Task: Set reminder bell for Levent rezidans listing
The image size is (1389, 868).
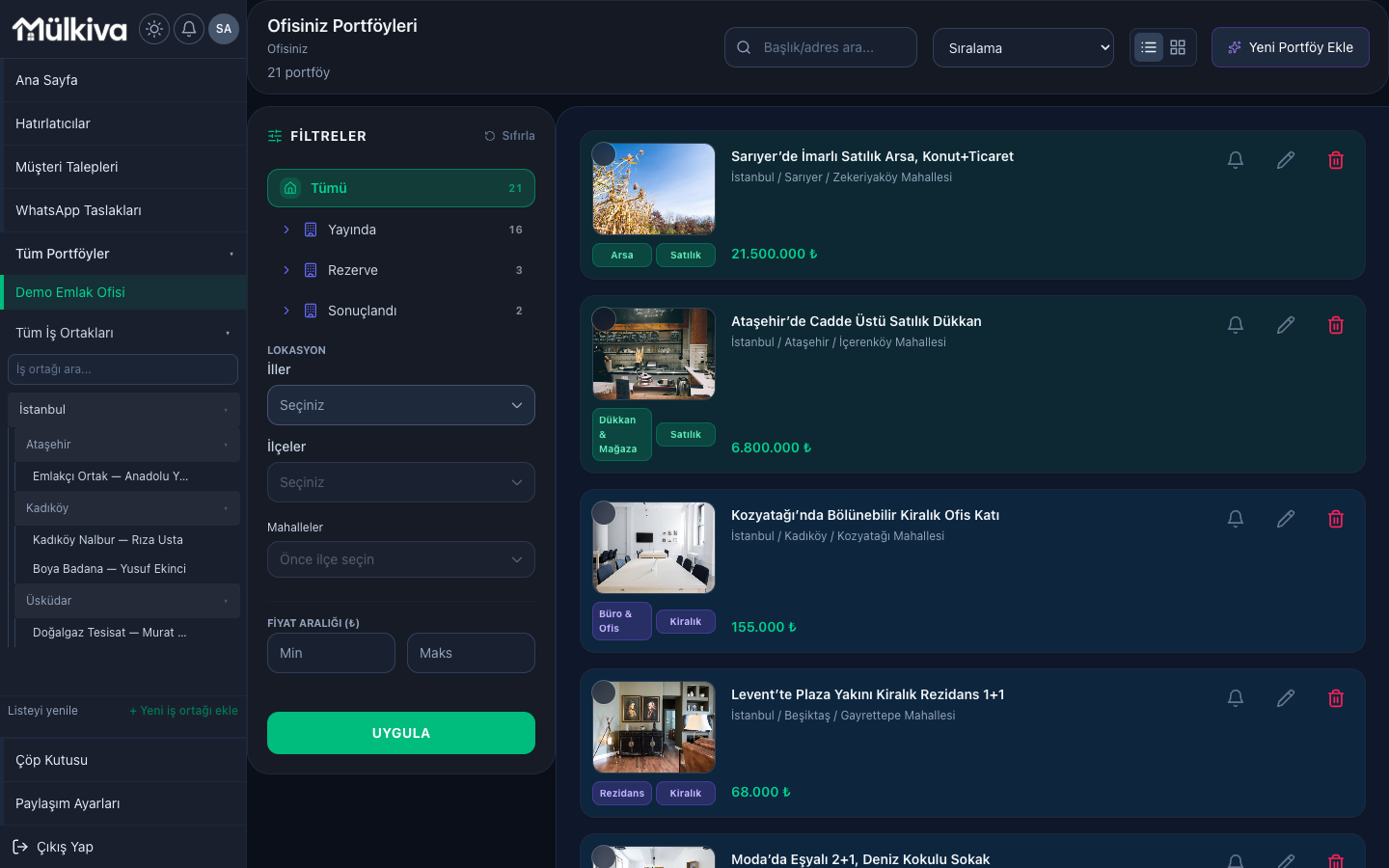Action: point(1236,698)
